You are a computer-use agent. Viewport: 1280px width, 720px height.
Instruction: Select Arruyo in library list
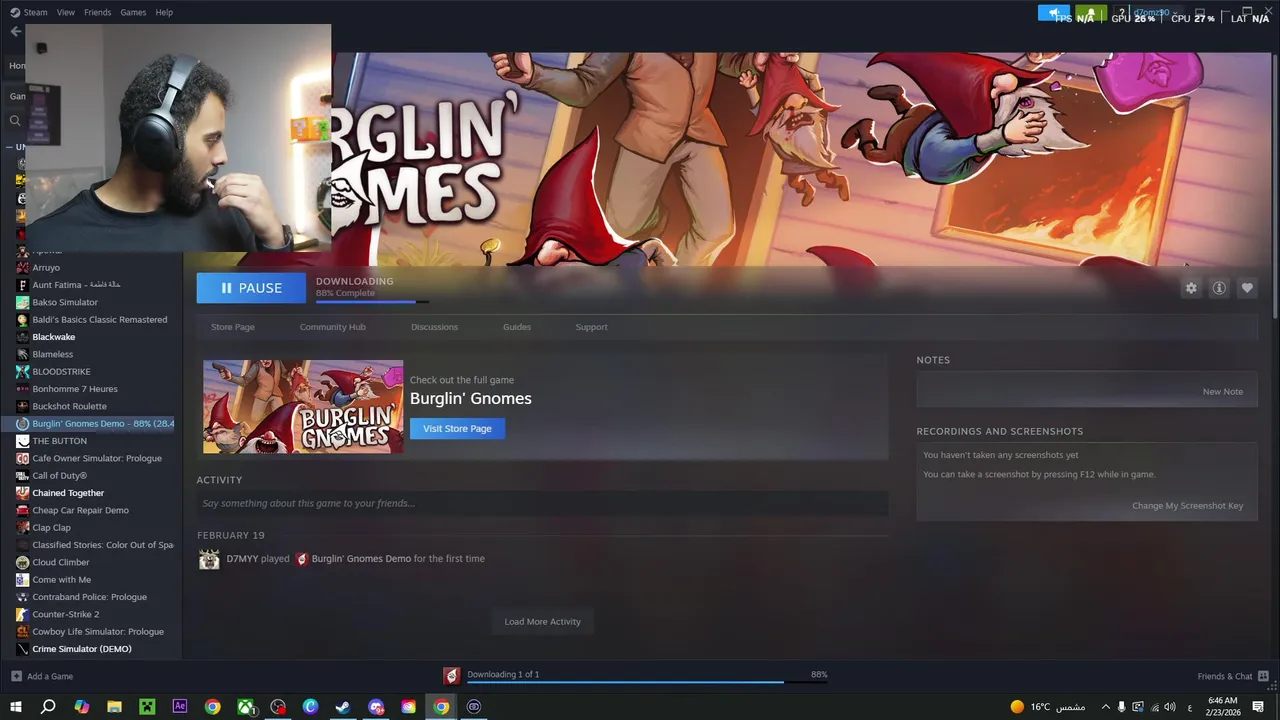click(x=46, y=268)
